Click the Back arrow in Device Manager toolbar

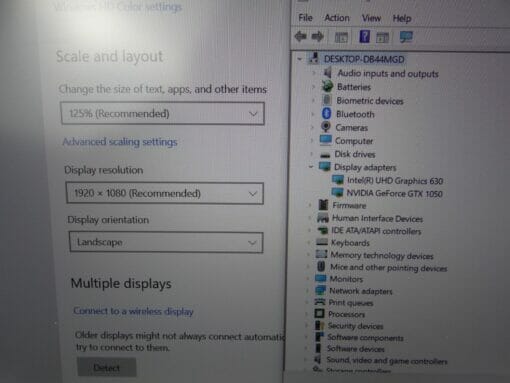(x=301, y=36)
